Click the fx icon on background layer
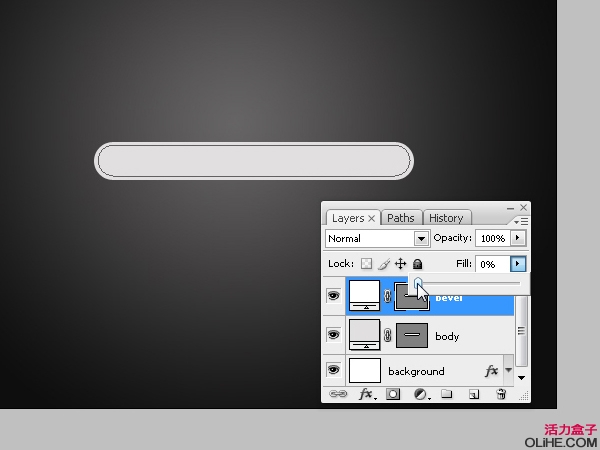 point(491,370)
